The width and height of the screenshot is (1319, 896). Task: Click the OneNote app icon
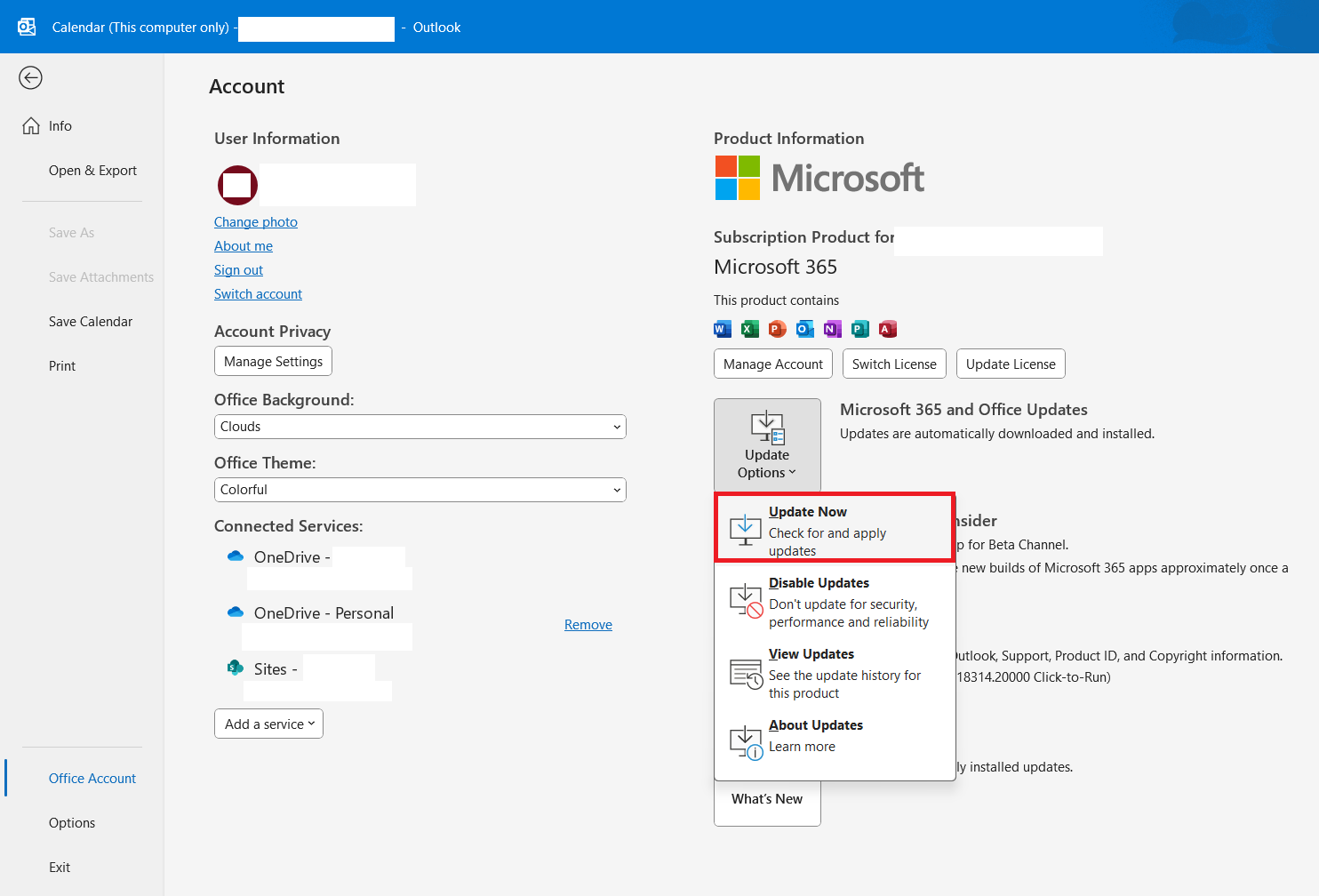click(x=833, y=329)
